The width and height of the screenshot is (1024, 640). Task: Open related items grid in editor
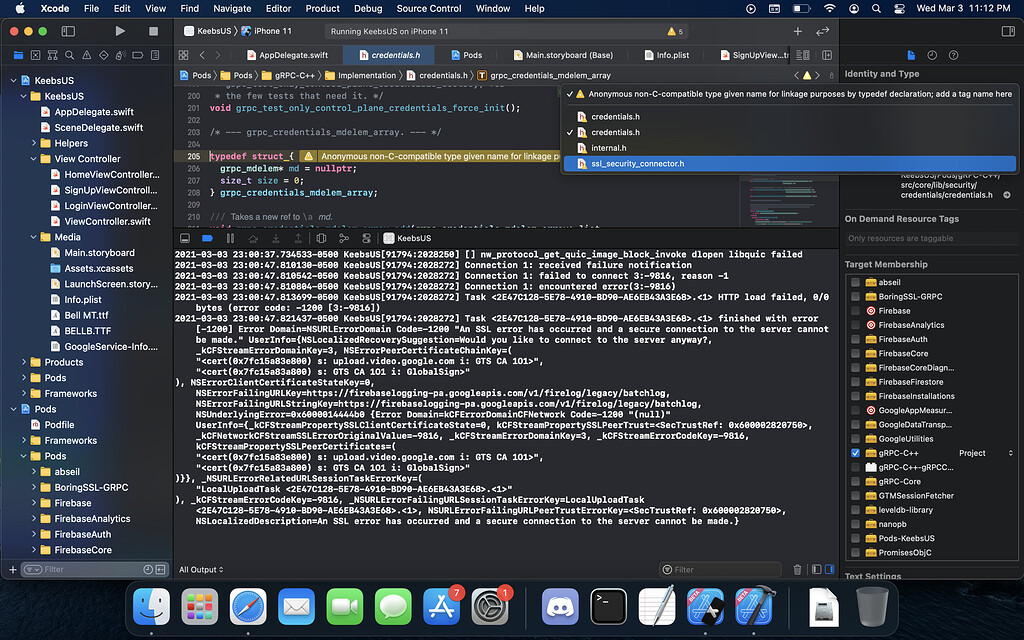click(x=184, y=55)
